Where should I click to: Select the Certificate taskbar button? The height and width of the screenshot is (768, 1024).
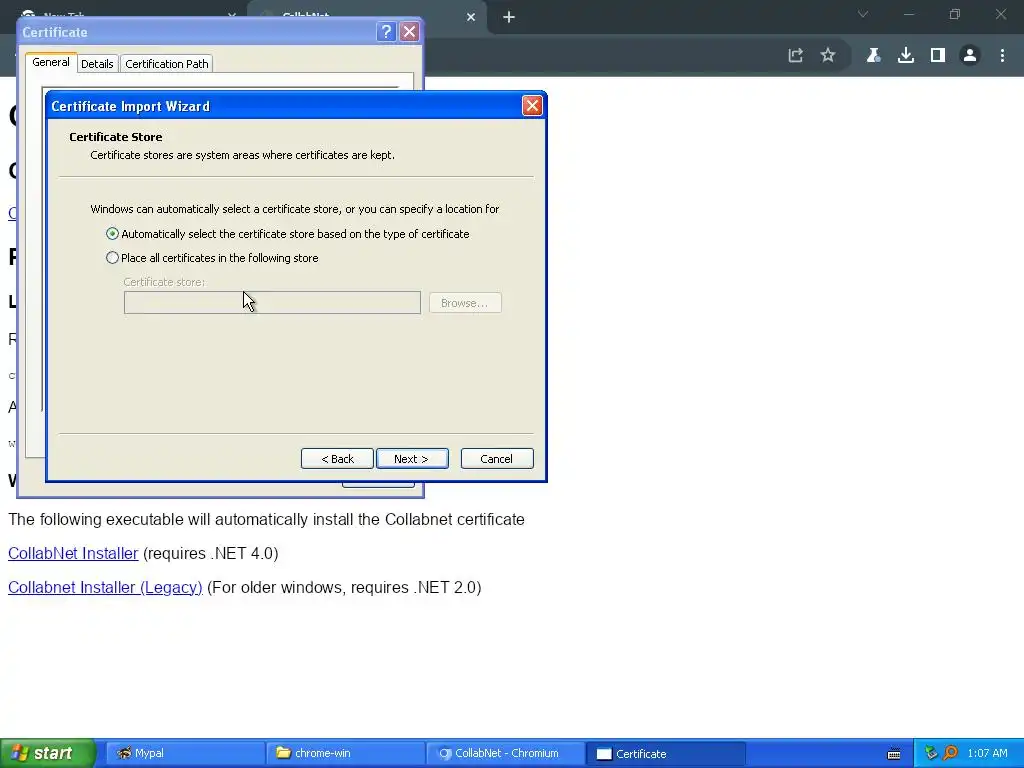pyautogui.click(x=665, y=754)
